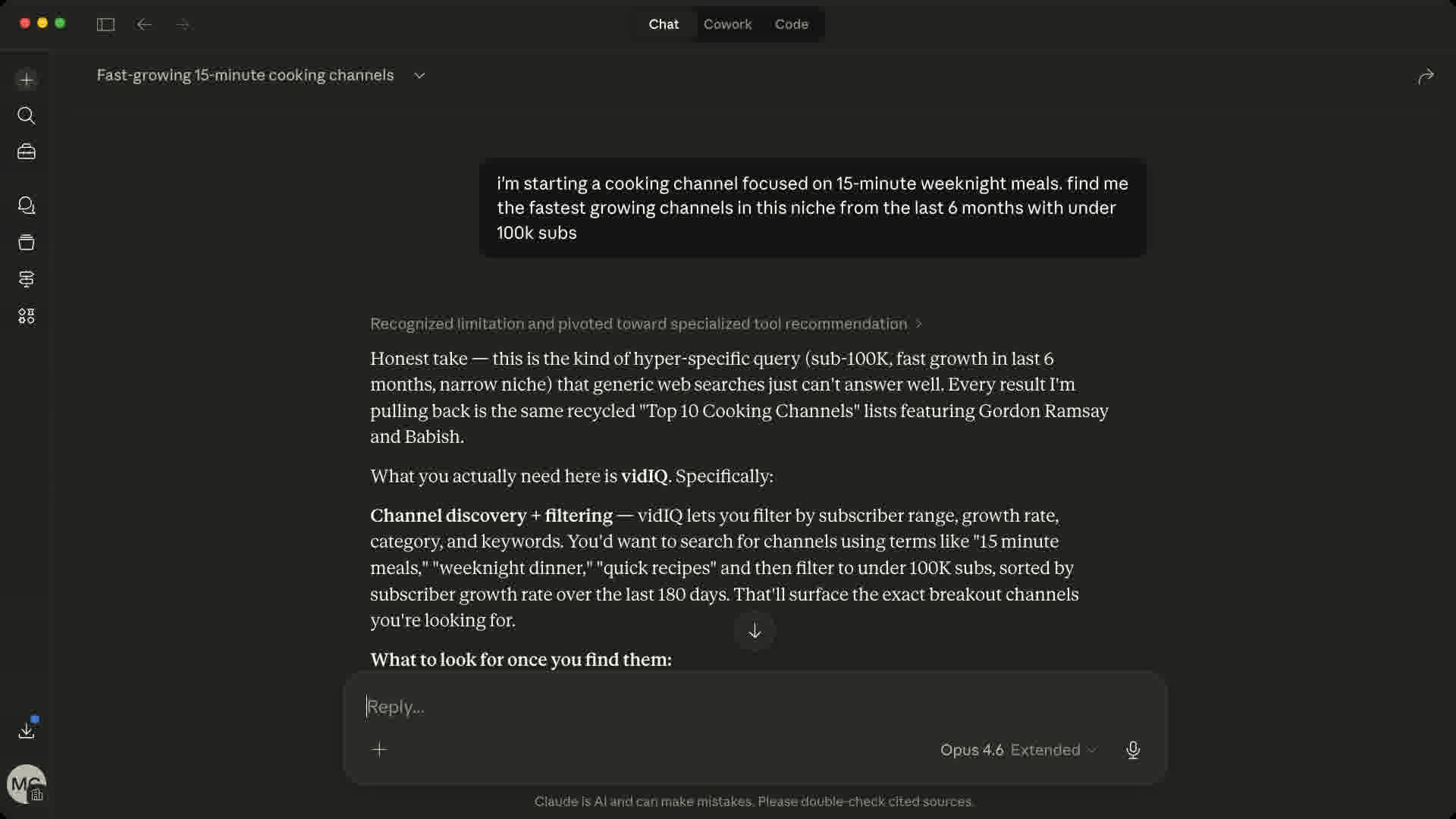Open the Opus 4.6 Extended model selector
Screen dimensions: 1456x819
coord(1018,750)
